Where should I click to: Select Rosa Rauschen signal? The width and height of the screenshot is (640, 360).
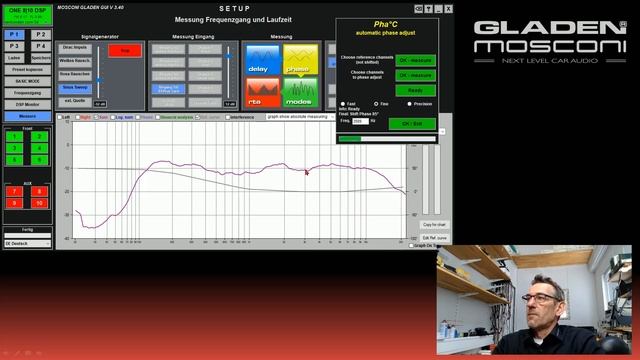75,75
